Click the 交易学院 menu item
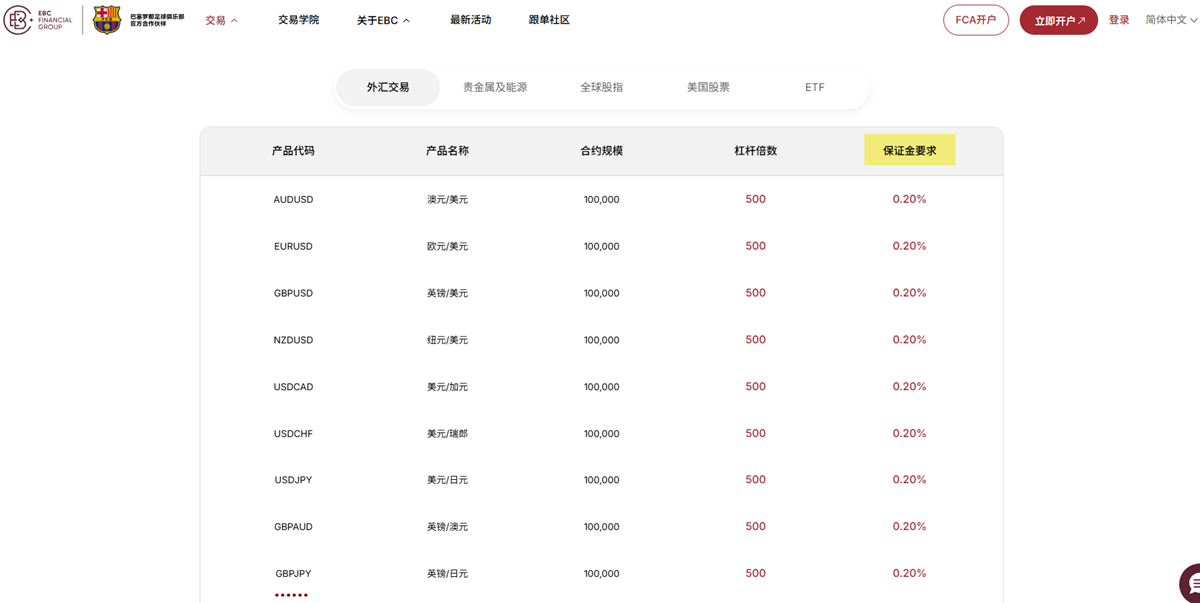1200x603 pixels. [x=298, y=19]
